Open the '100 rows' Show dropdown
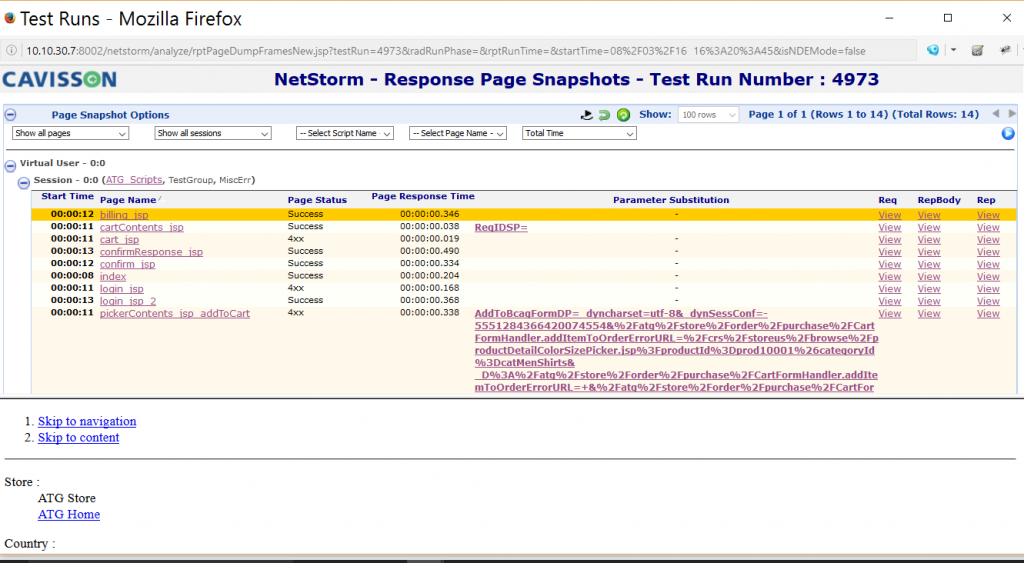Screen dimensions: 1024x563 click(709, 115)
